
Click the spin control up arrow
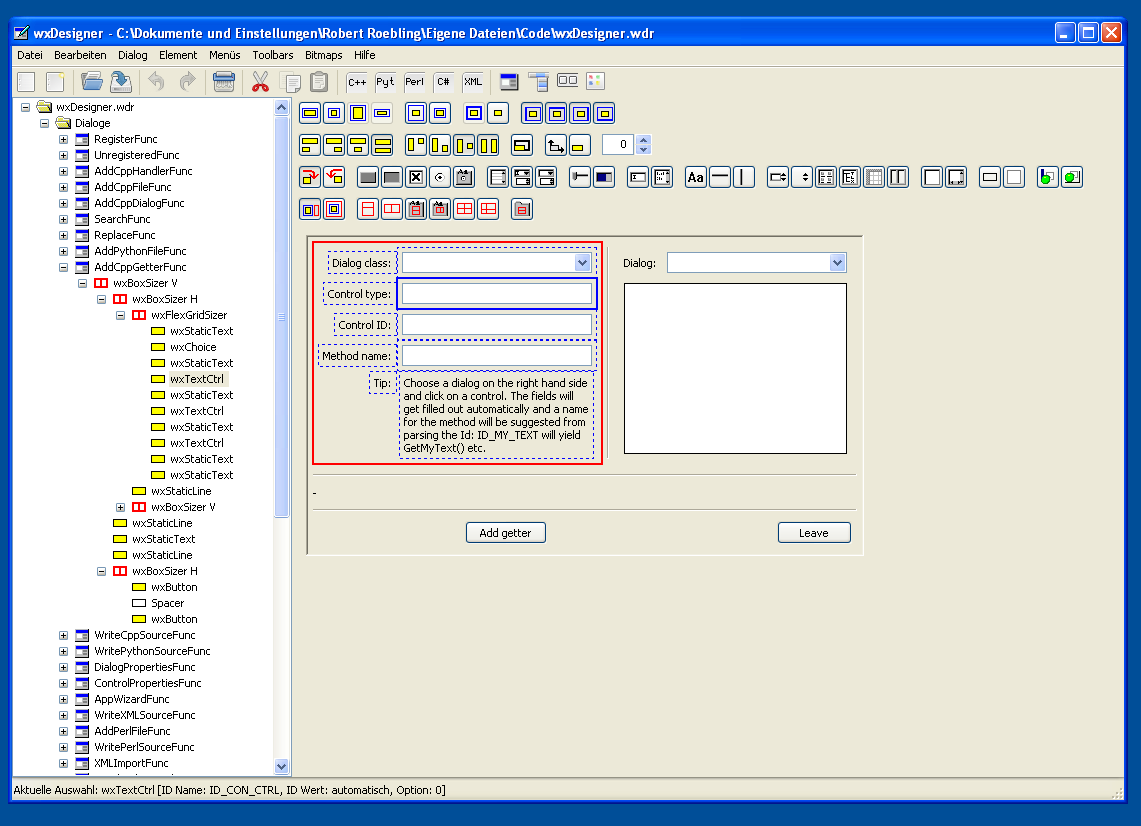tap(643, 140)
